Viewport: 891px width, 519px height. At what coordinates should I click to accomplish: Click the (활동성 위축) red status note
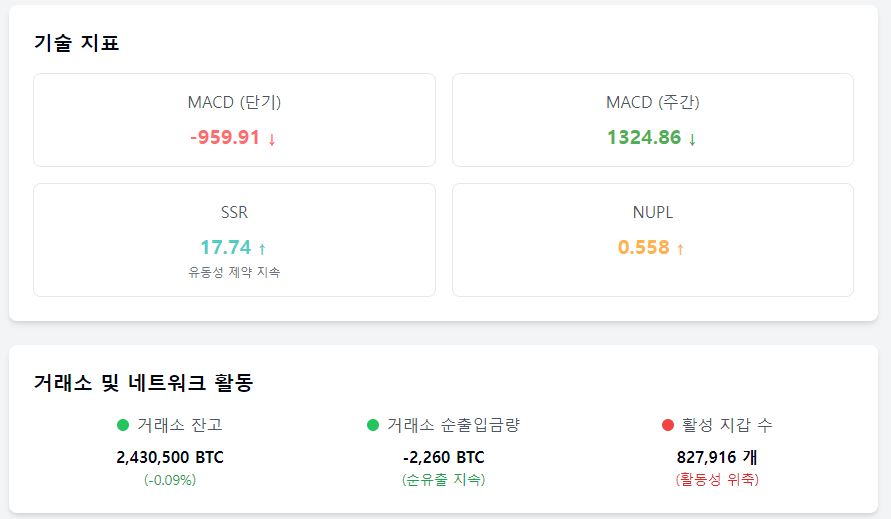(717, 480)
